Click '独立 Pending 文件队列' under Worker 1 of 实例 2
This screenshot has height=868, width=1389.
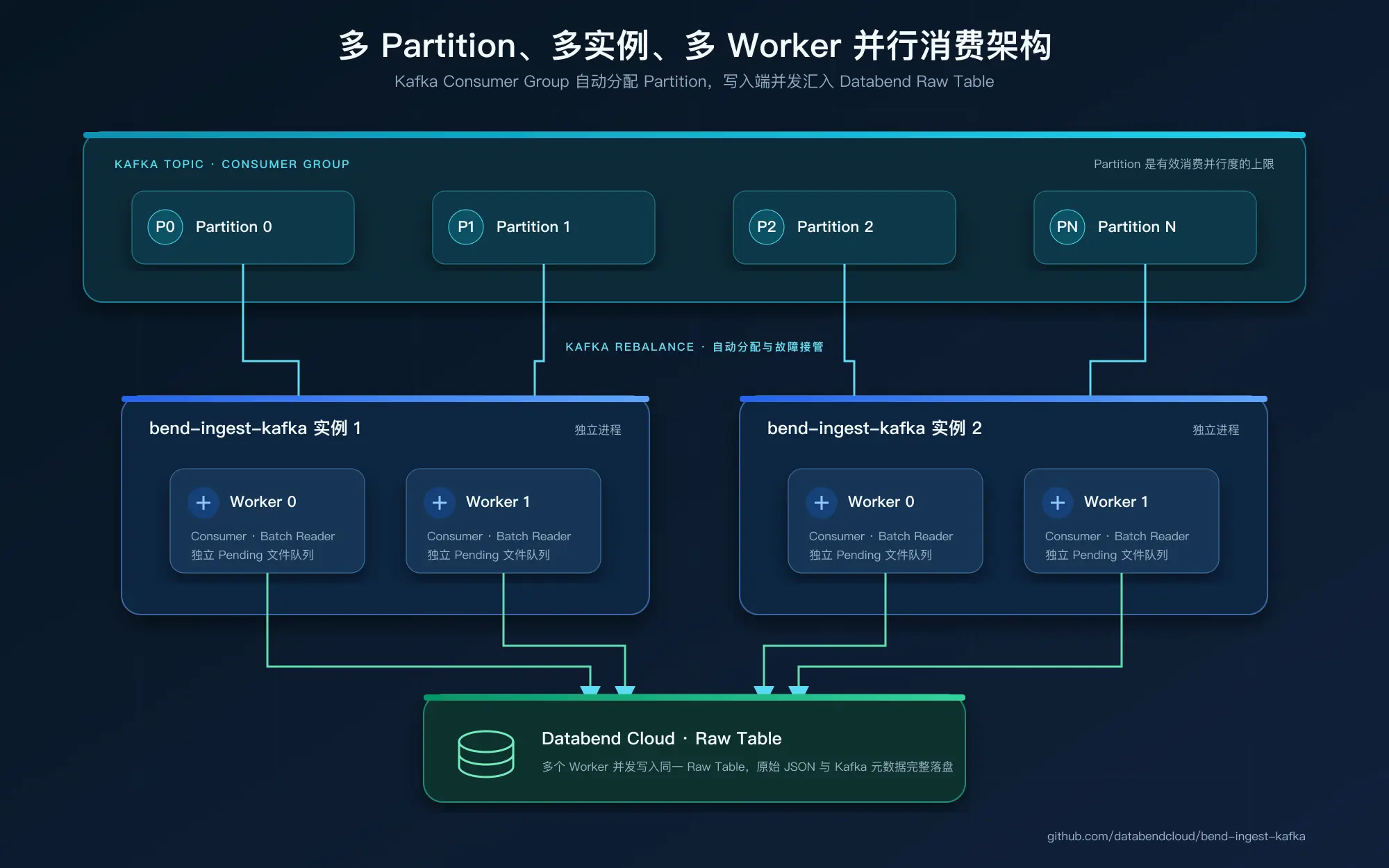click(x=1106, y=555)
